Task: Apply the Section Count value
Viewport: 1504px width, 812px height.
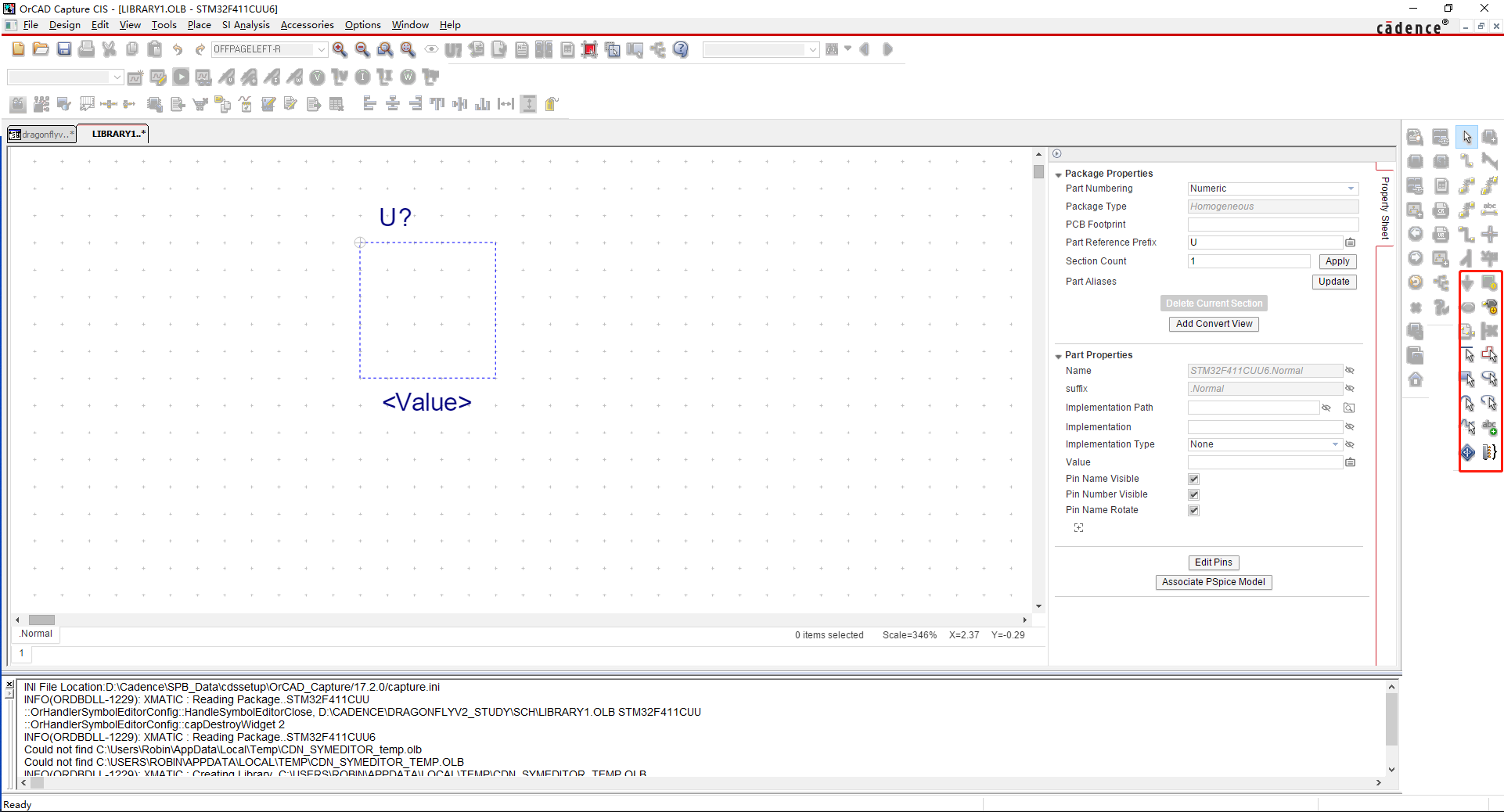Action: [x=1337, y=261]
